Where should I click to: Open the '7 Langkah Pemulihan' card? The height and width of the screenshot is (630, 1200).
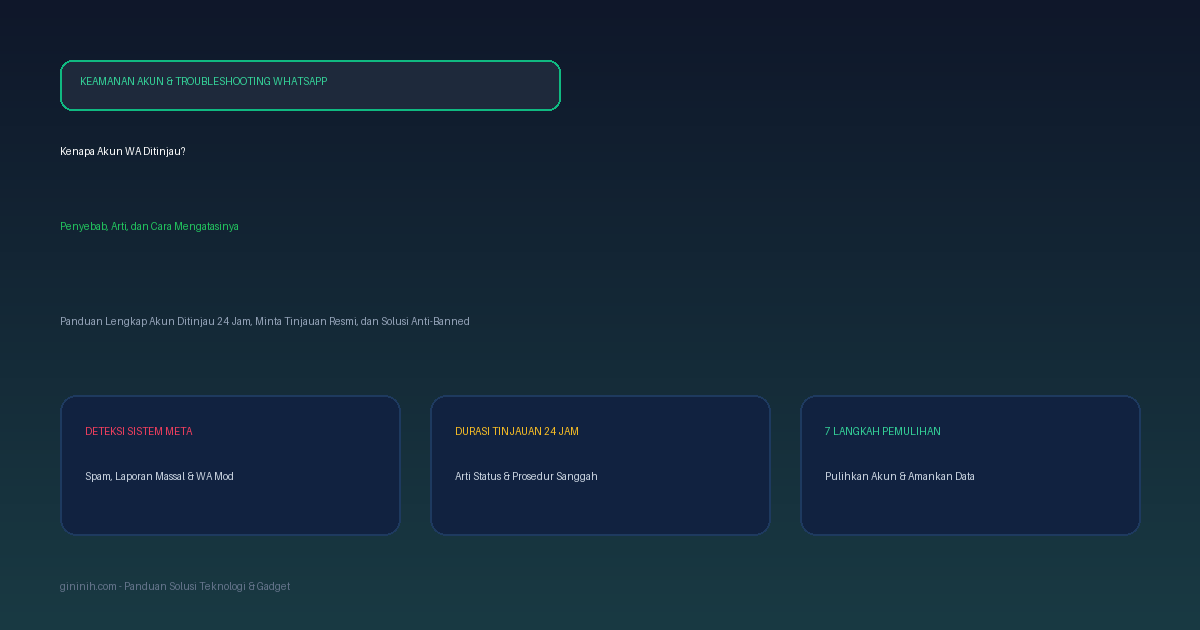pos(970,465)
